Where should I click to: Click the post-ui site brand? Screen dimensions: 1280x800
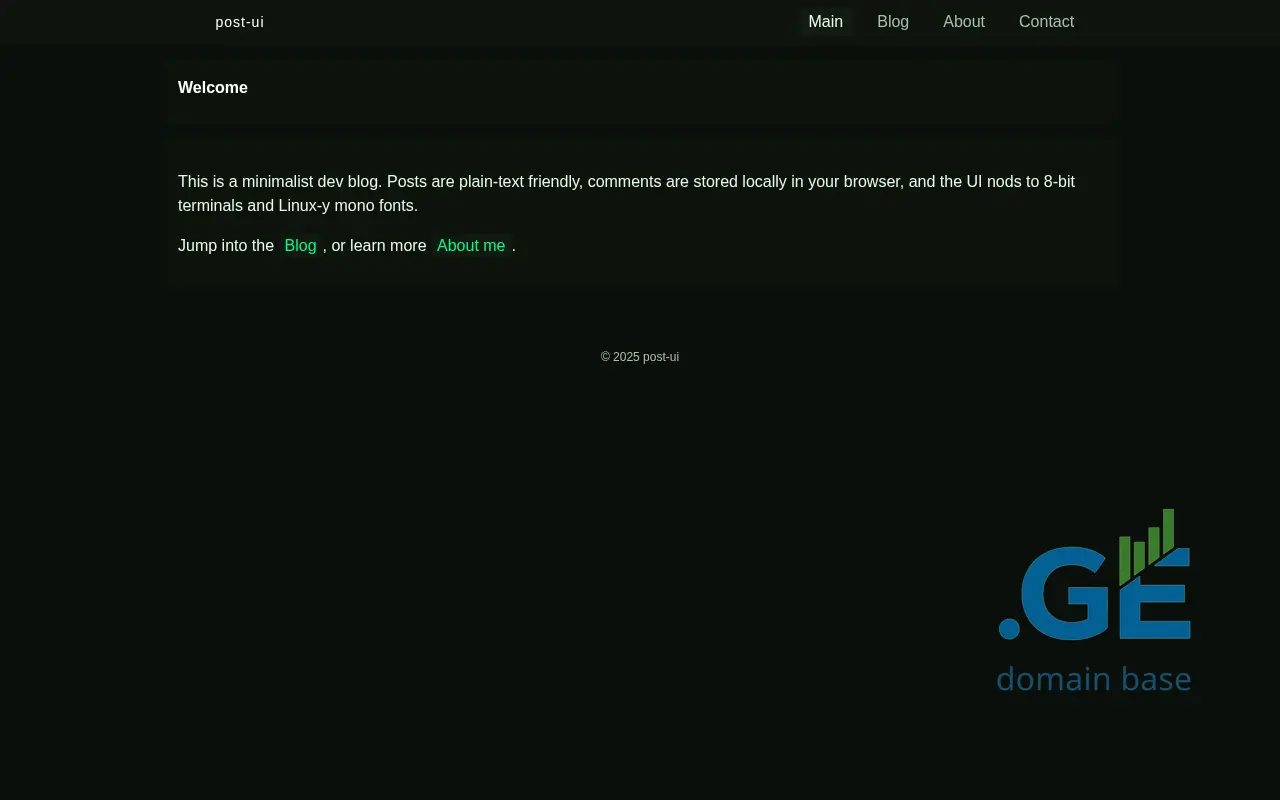[x=239, y=22]
